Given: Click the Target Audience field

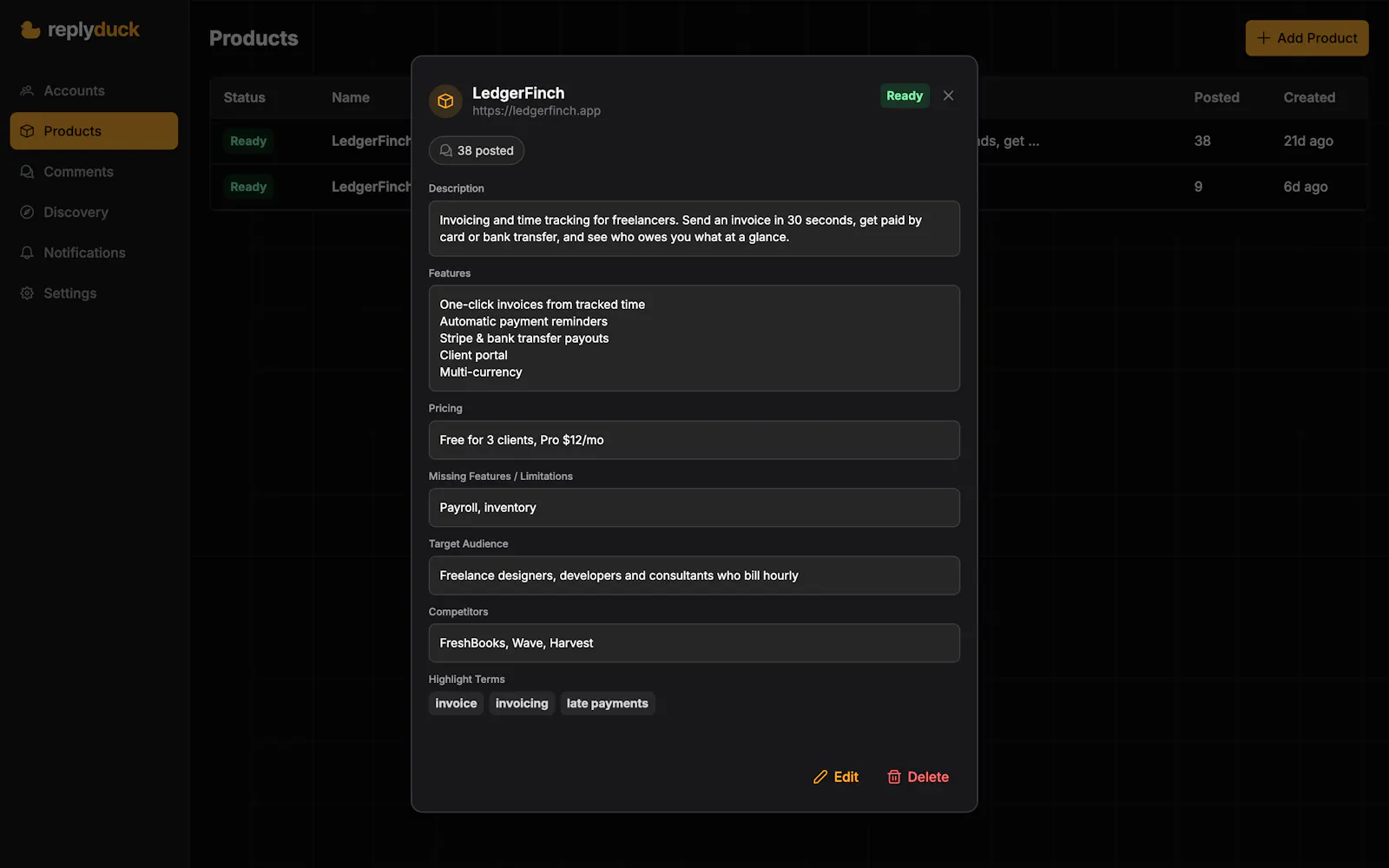Looking at the screenshot, I should [x=694, y=575].
